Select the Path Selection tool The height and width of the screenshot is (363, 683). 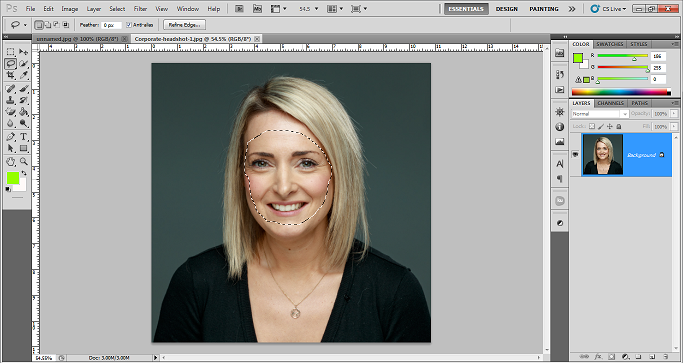point(10,148)
